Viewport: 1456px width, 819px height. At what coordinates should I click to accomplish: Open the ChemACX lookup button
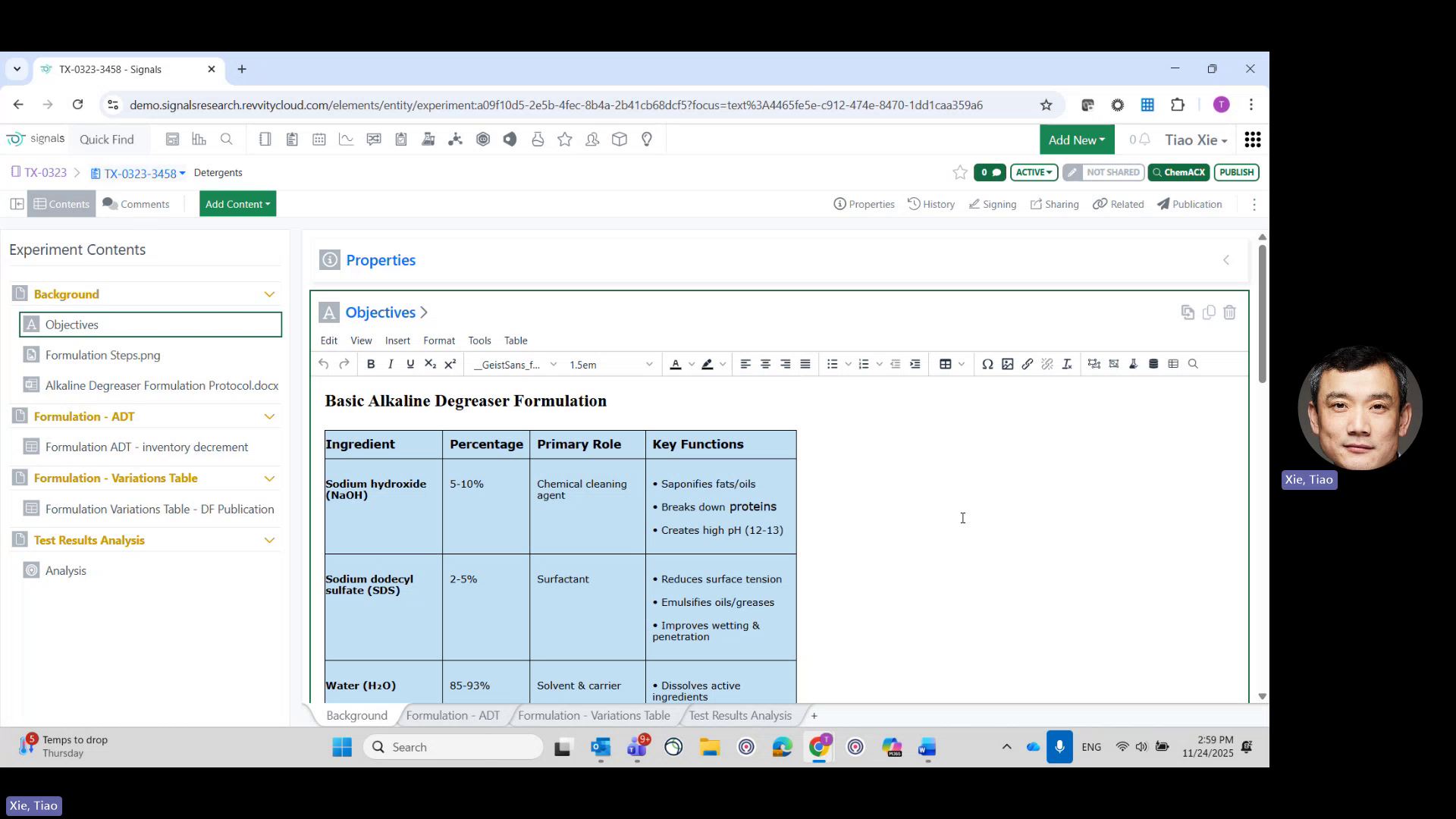pyautogui.click(x=1178, y=172)
